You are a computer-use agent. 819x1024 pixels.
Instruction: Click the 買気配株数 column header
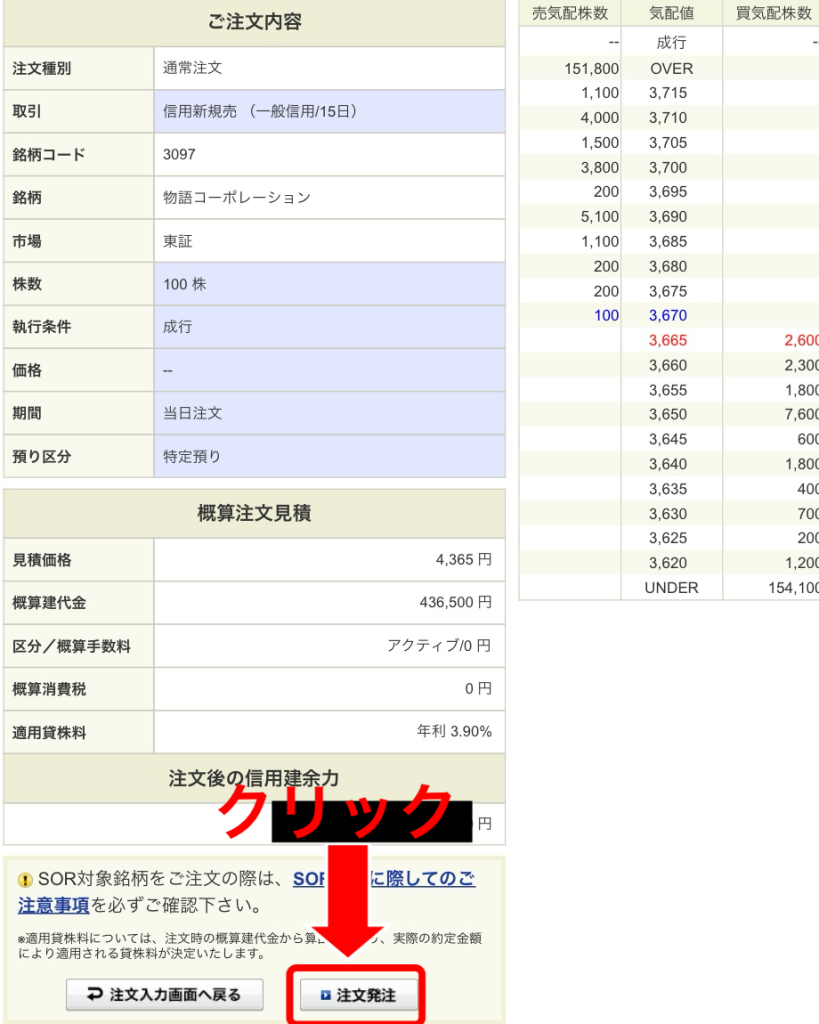click(773, 13)
